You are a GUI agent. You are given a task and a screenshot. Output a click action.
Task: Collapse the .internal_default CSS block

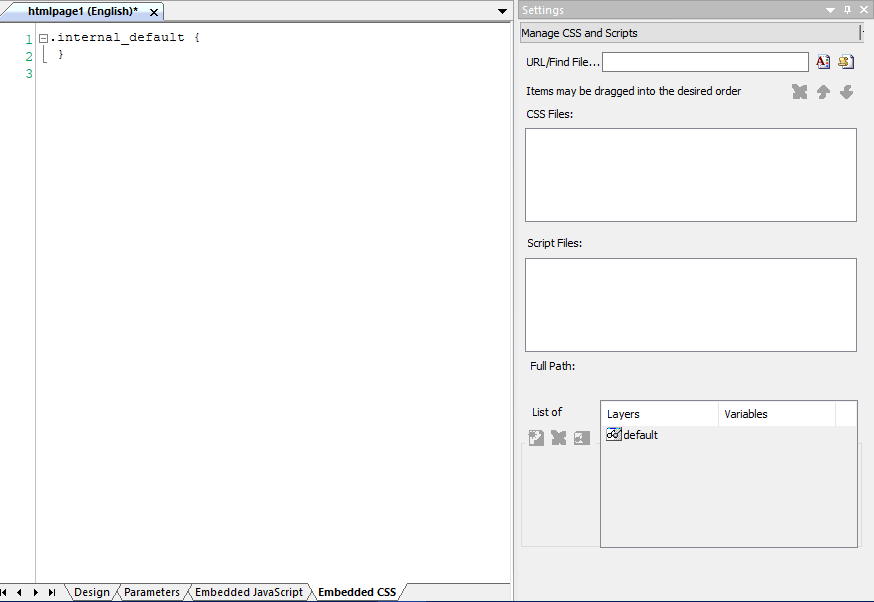[x=43, y=38]
